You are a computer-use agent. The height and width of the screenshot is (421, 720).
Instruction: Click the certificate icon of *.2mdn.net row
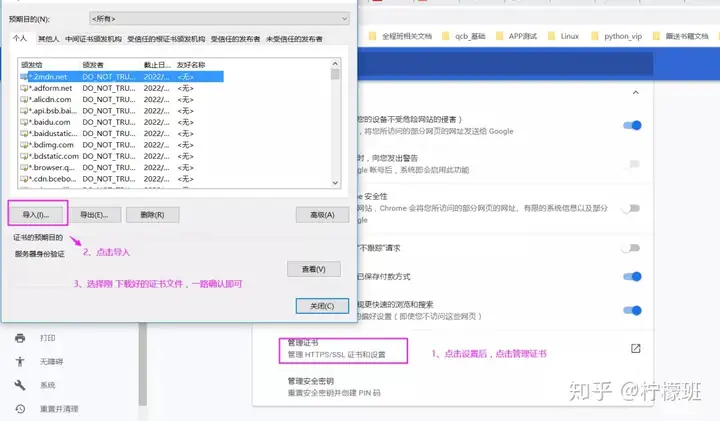[x=24, y=77]
